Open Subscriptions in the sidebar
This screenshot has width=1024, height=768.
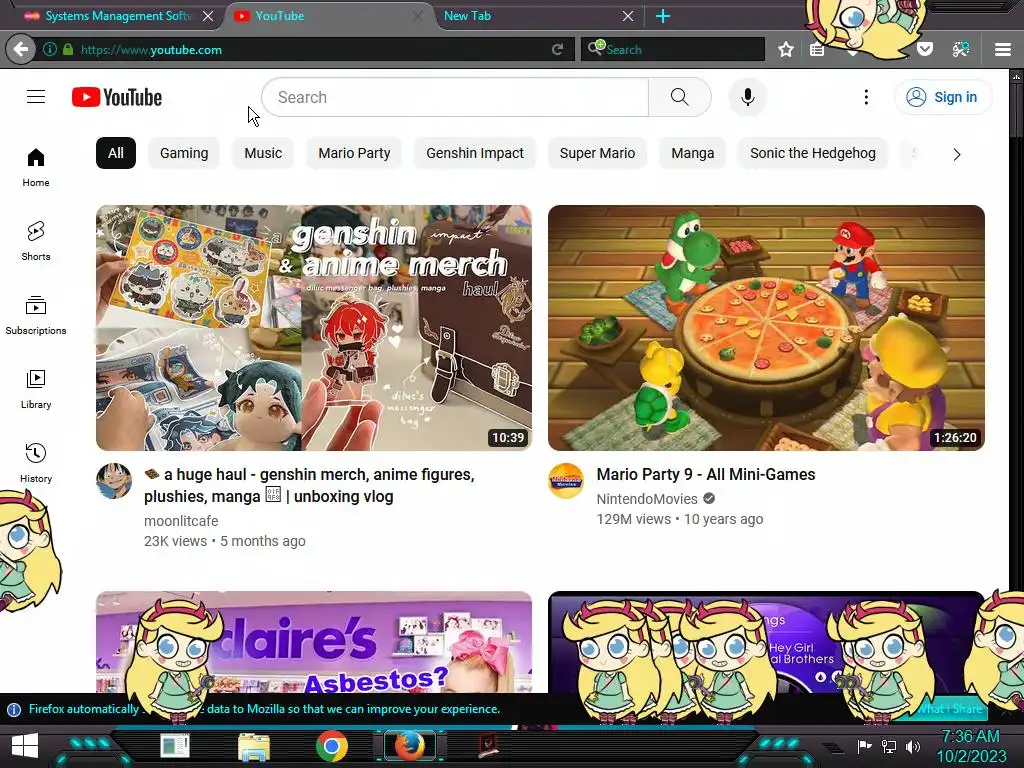(x=36, y=315)
